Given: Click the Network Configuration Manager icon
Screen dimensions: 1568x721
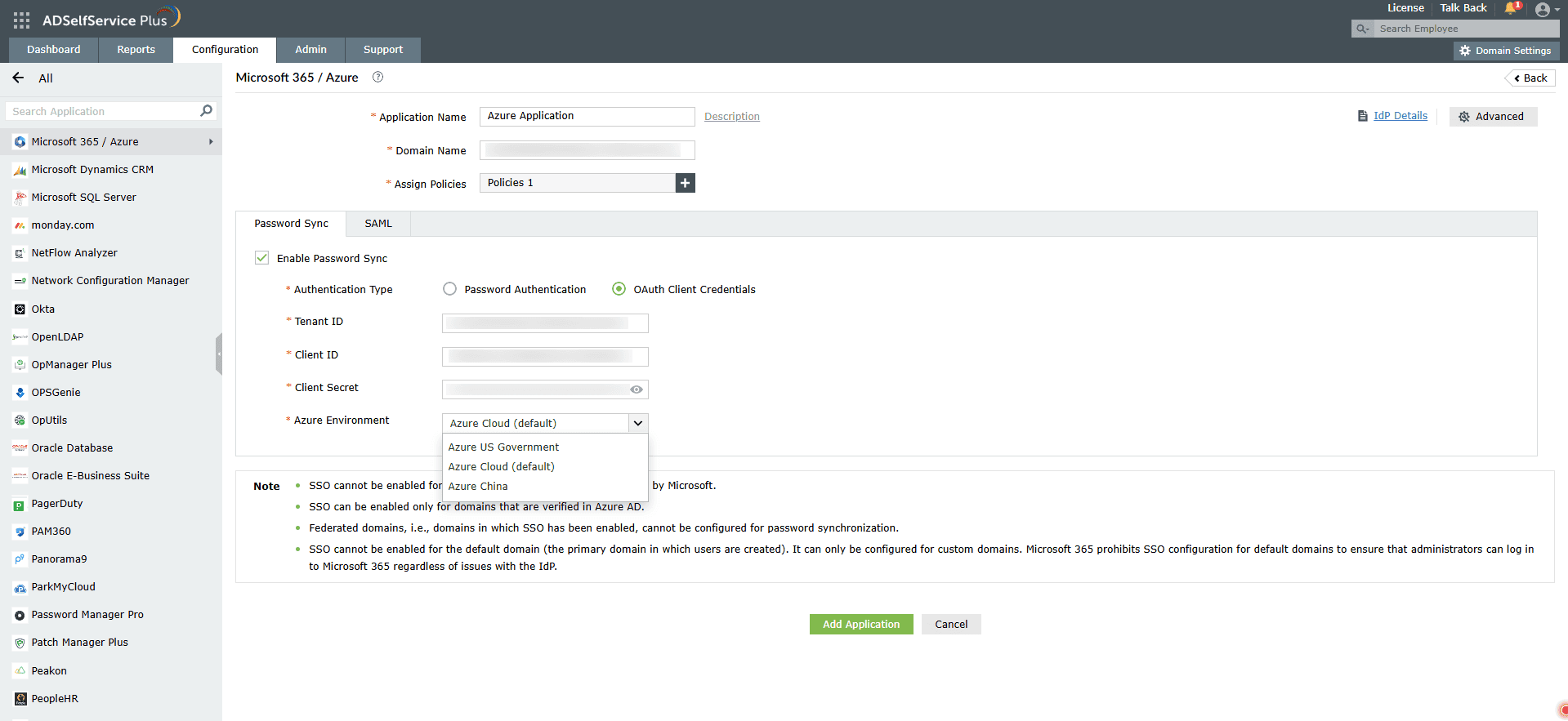Looking at the screenshot, I should [x=20, y=281].
